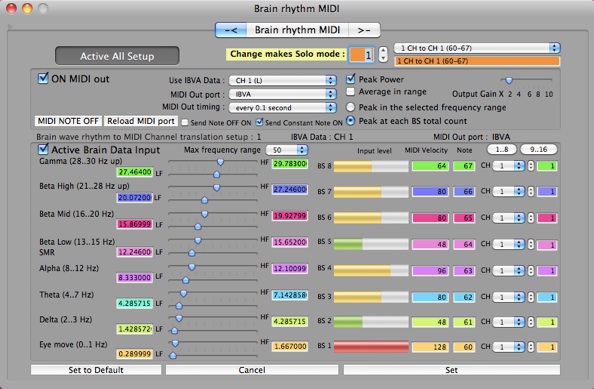Click the BS 3 channel stepper

531,297
